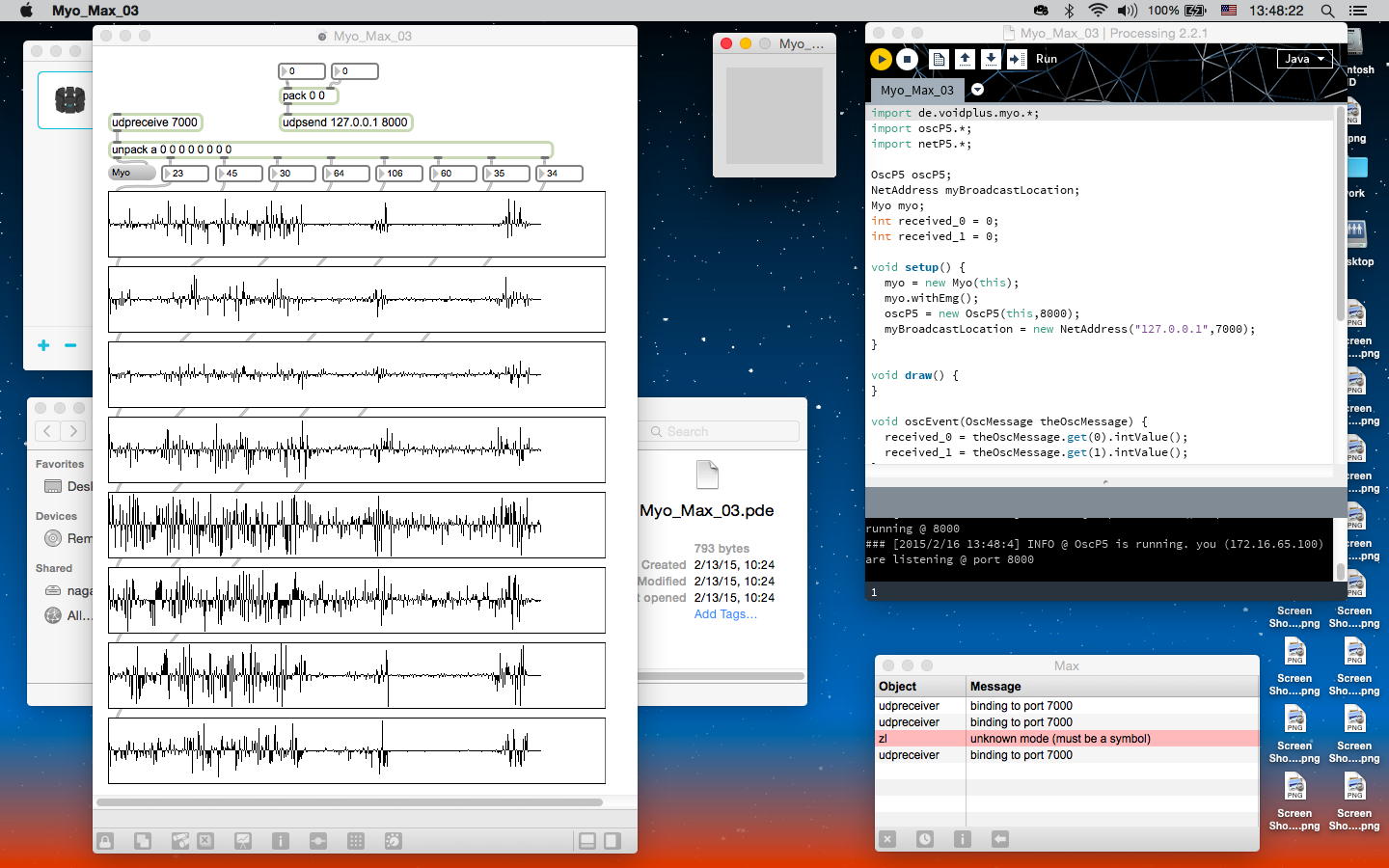Stop the running Processing sketch
The height and width of the screenshot is (868, 1389).
click(907, 59)
